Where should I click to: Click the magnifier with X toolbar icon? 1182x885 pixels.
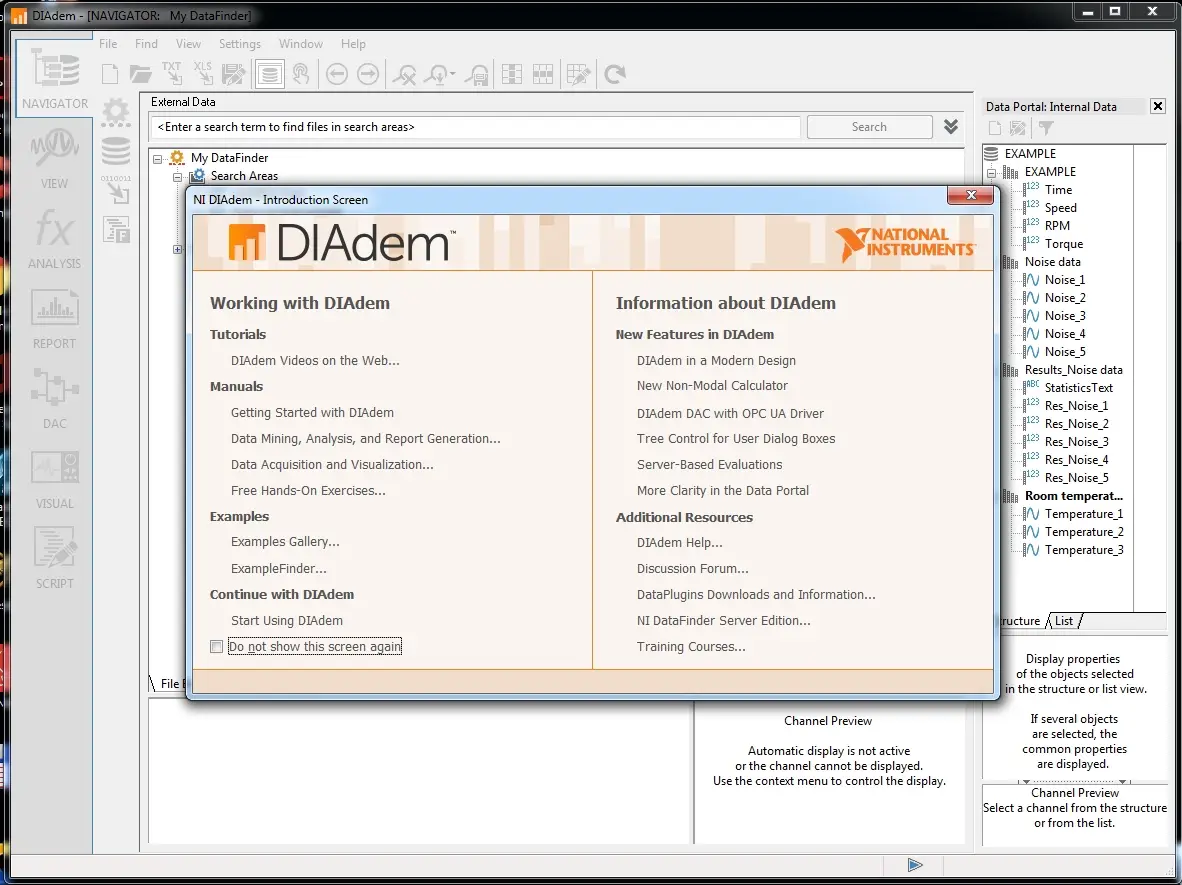pyautogui.click(x=405, y=74)
